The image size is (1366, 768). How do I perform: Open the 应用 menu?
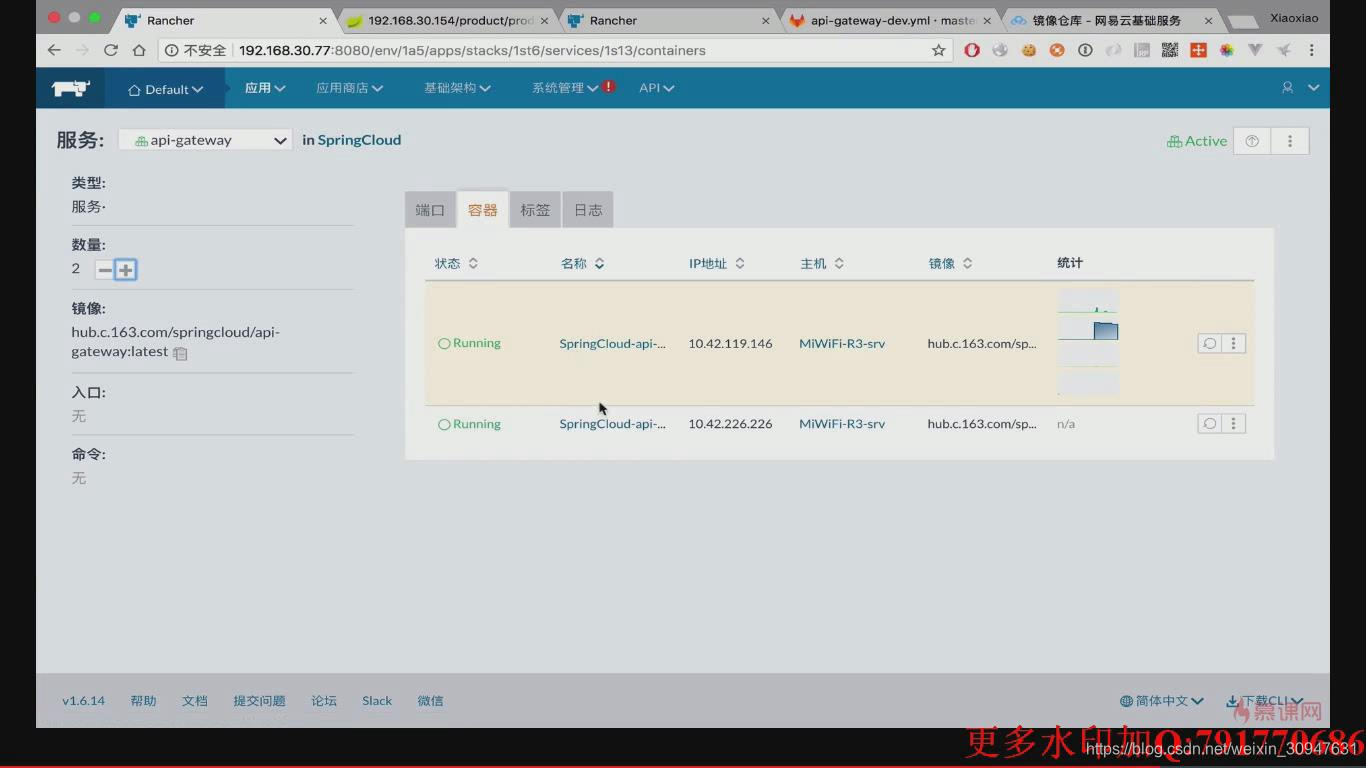(x=265, y=88)
